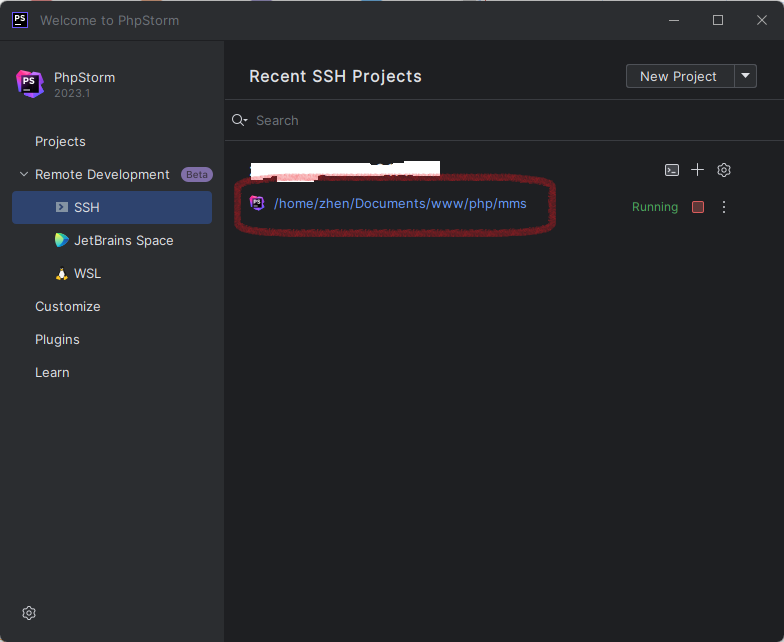Viewport: 784px width, 642px height.
Task: Open more options for the mms project
Action: pos(724,207)
